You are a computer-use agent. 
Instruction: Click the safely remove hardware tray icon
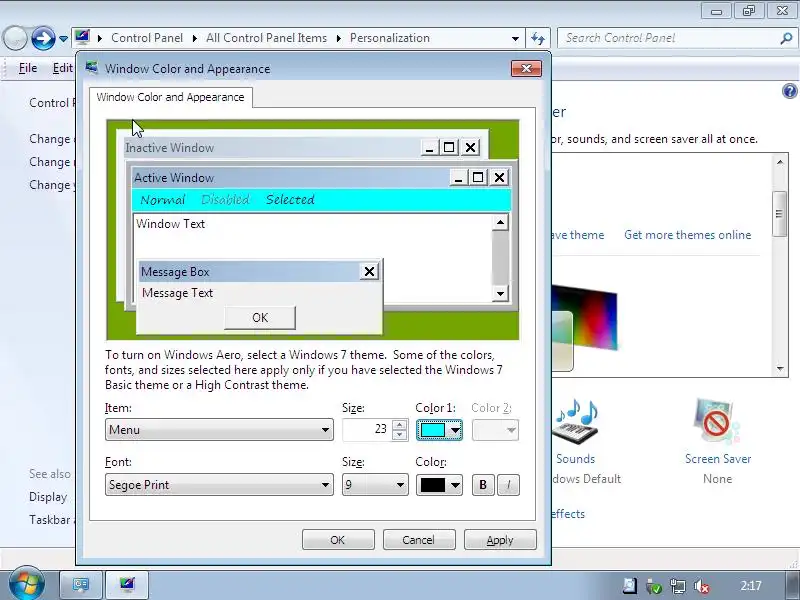(x=654, y=586)
